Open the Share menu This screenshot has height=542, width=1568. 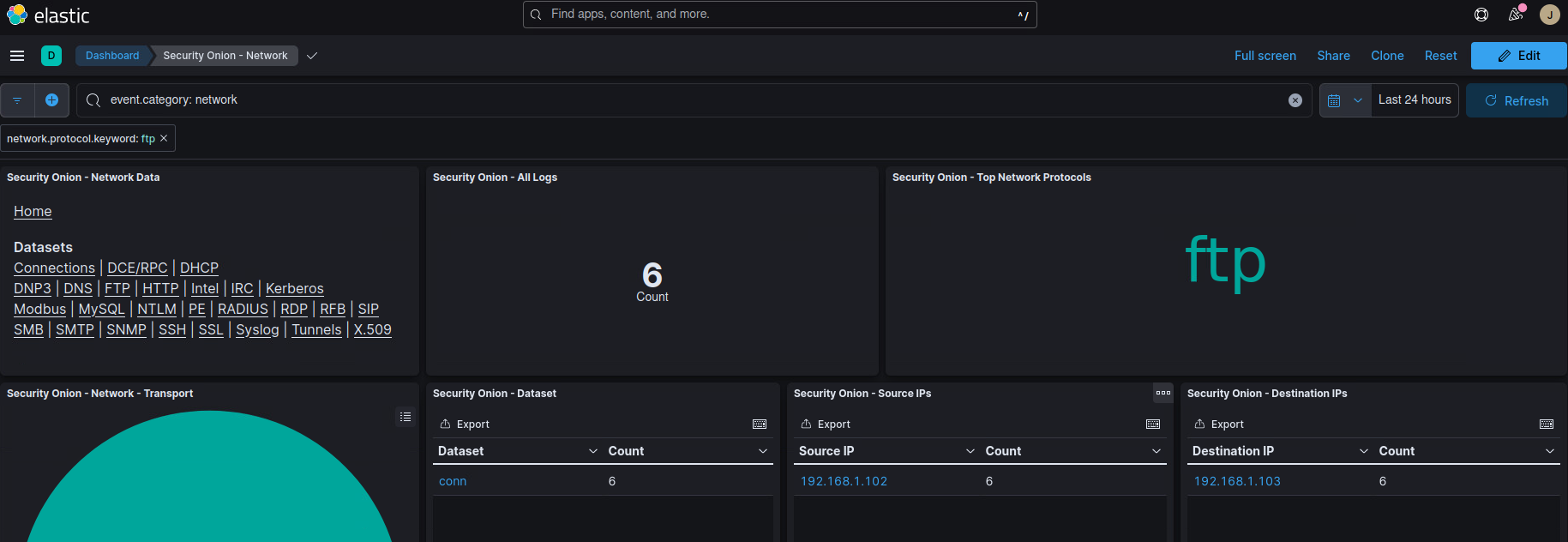coord(1333,56)
